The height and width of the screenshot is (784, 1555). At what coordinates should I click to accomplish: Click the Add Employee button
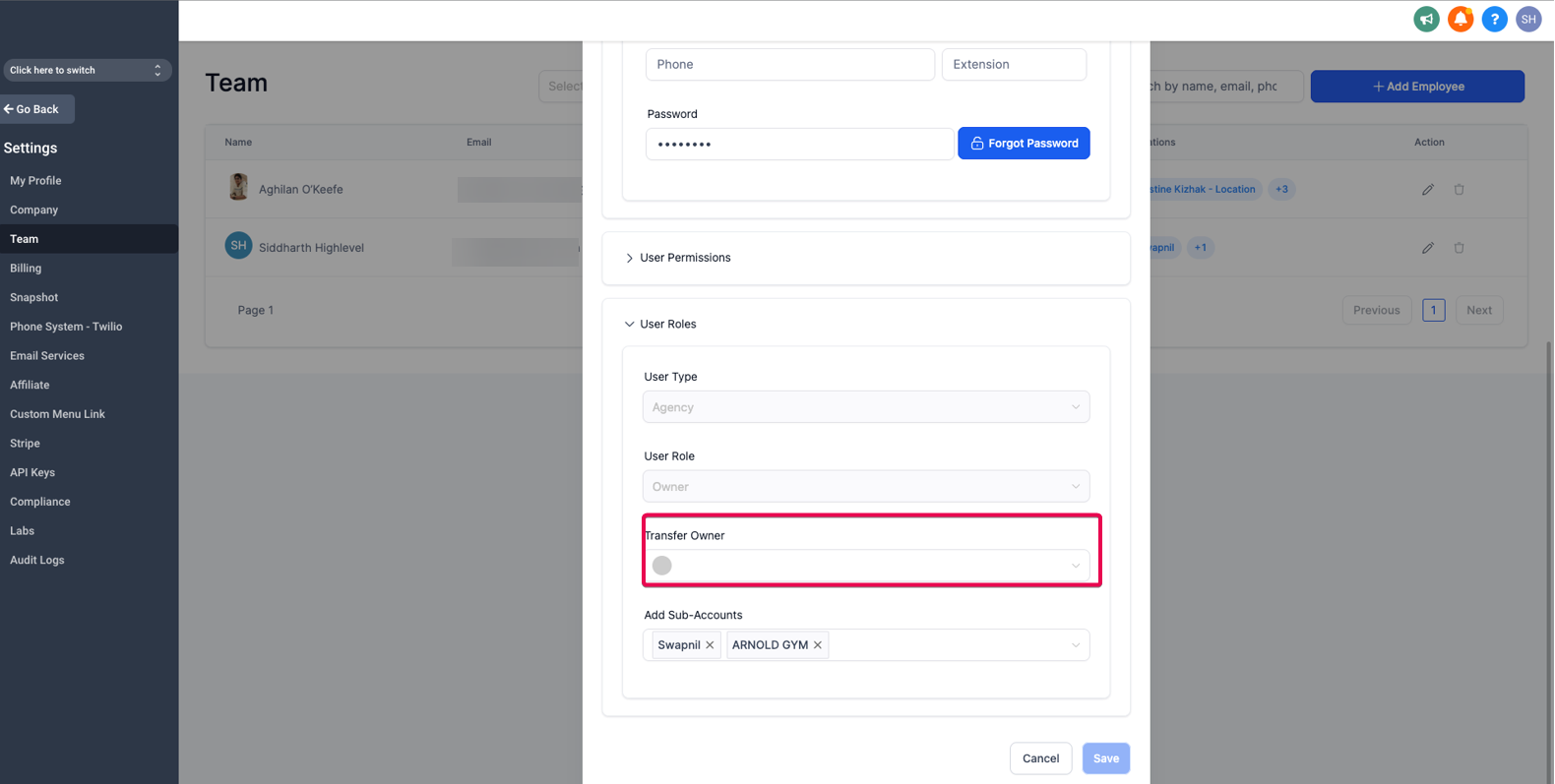[x=1417, y=87]
